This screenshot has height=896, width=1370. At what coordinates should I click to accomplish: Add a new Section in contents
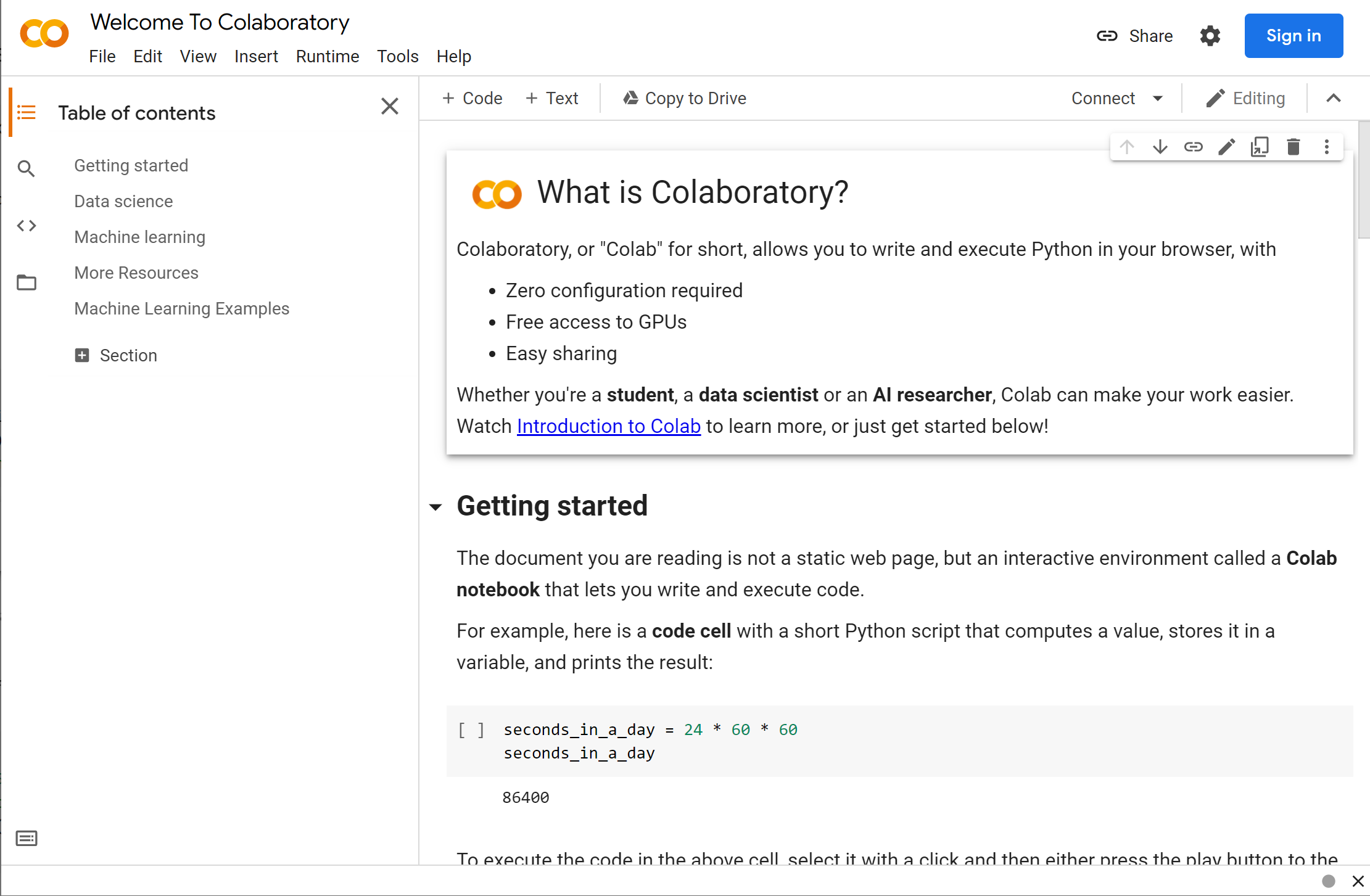pos(116,355)
